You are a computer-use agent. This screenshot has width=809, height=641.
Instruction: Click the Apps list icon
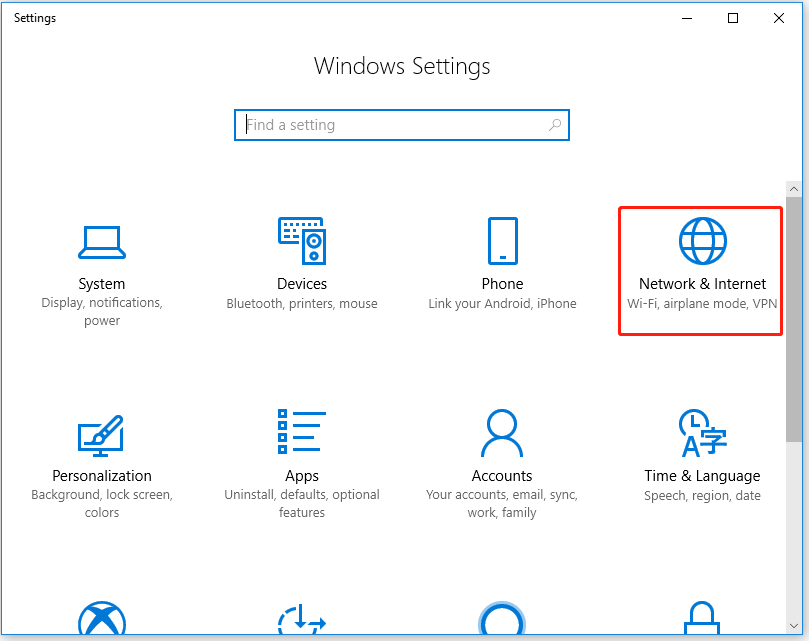coord(301,433)
